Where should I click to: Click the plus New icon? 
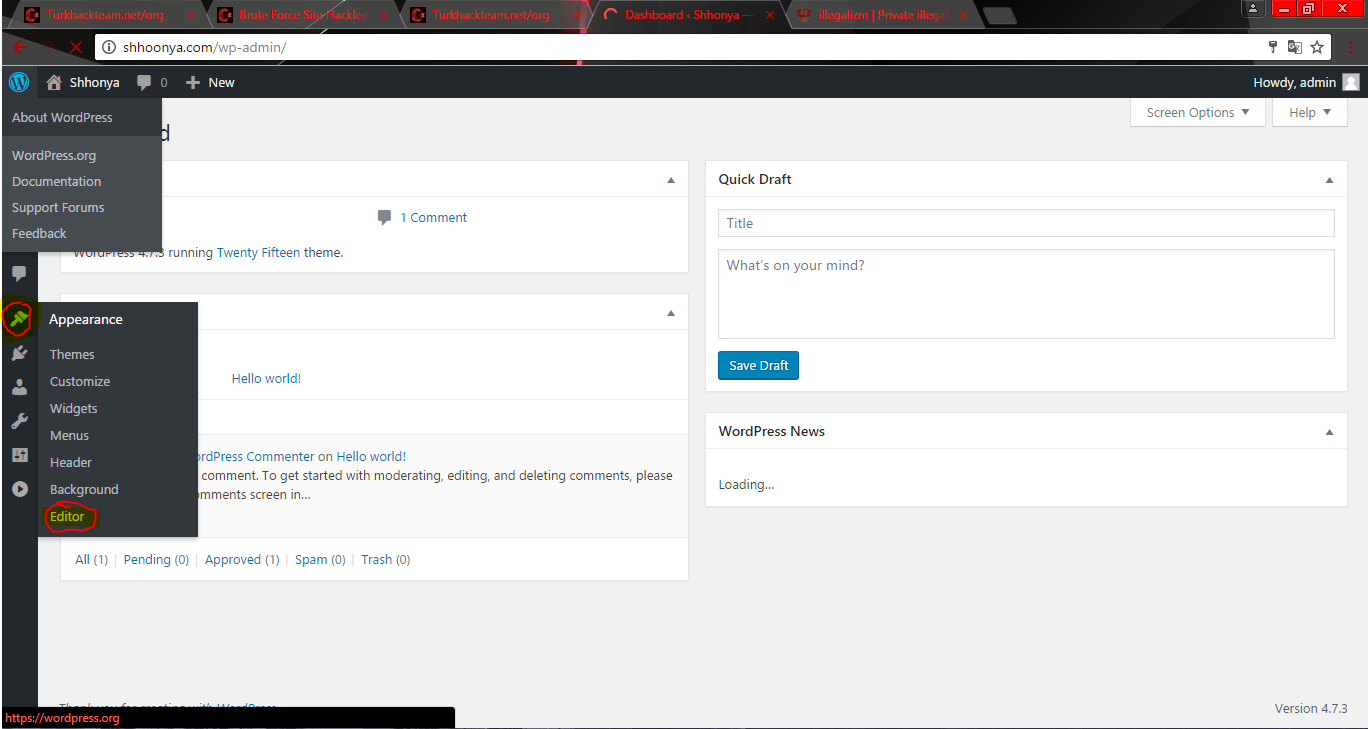(x=193, y=82)
